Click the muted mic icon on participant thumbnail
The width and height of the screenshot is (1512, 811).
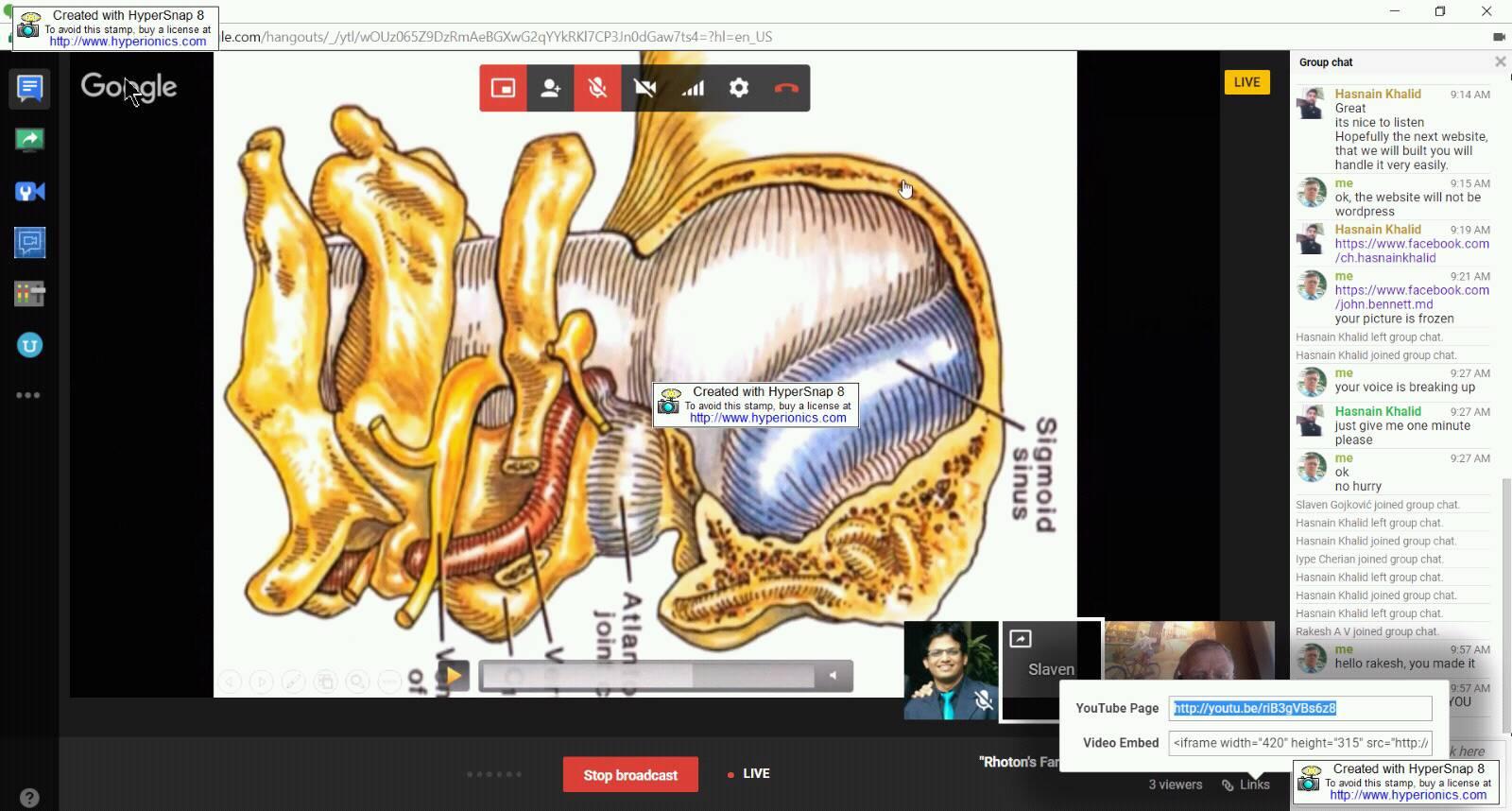click(x=983, y=700)
